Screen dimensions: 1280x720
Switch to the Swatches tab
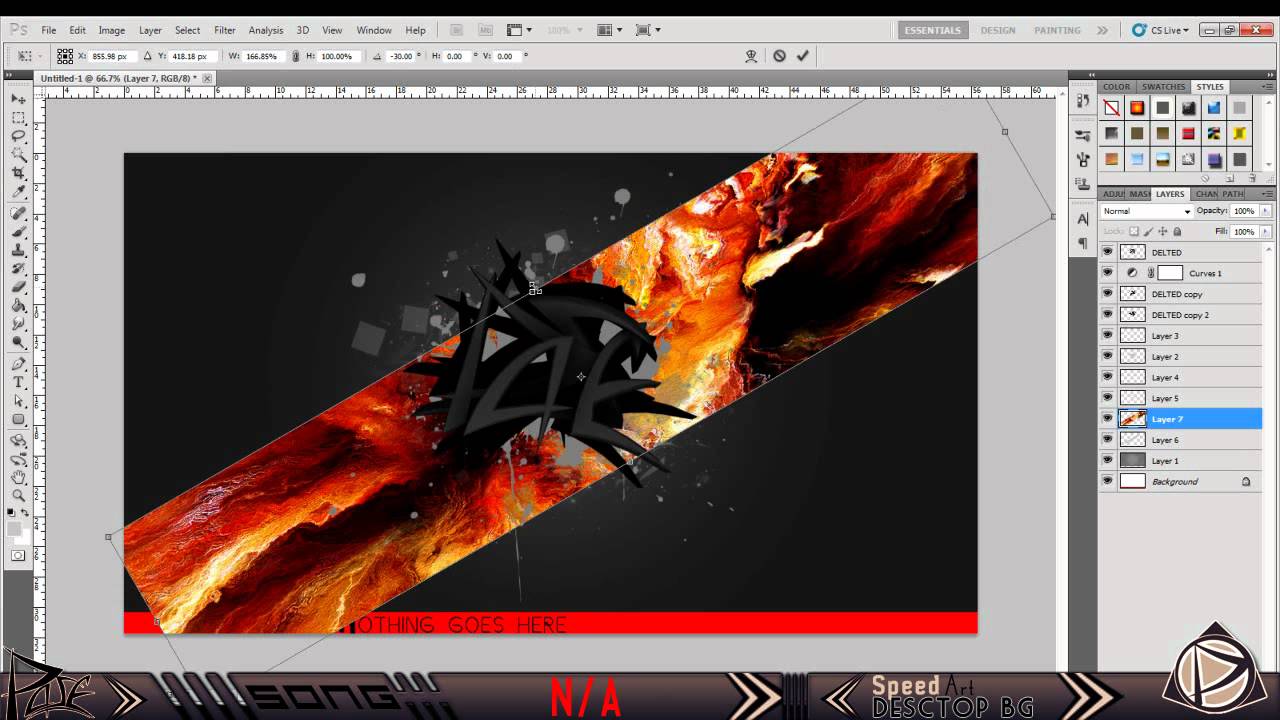coord(1164,87)
